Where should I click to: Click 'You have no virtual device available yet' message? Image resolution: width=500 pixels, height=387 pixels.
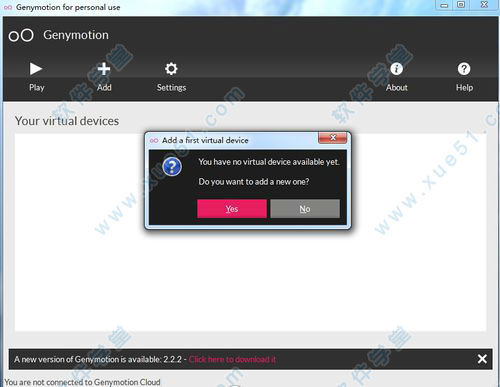[269, 162]
